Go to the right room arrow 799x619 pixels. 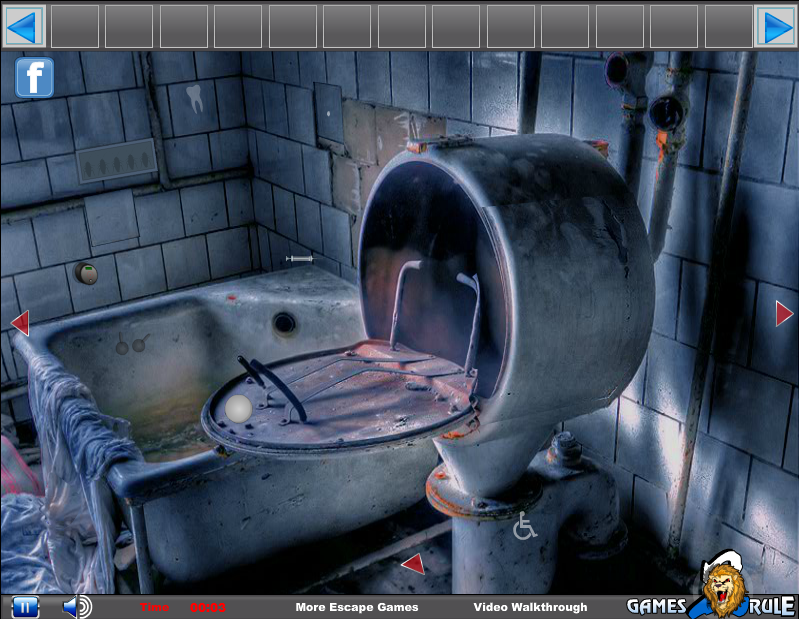(x=784, y=313)
